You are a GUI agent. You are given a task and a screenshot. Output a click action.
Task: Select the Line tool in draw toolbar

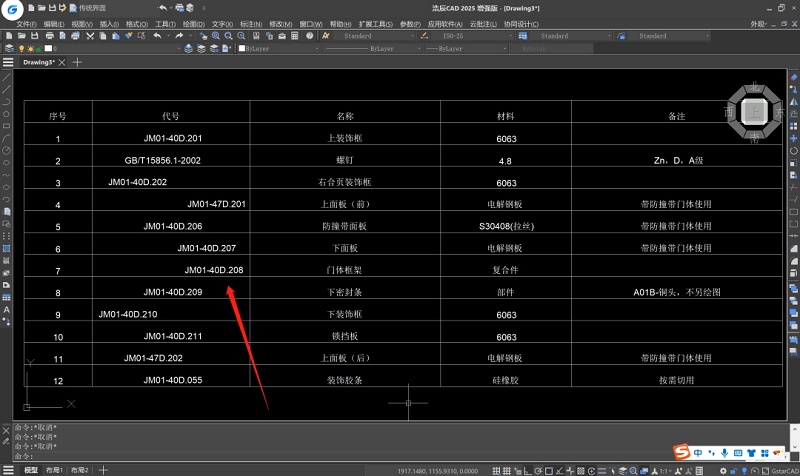[6, 78]
